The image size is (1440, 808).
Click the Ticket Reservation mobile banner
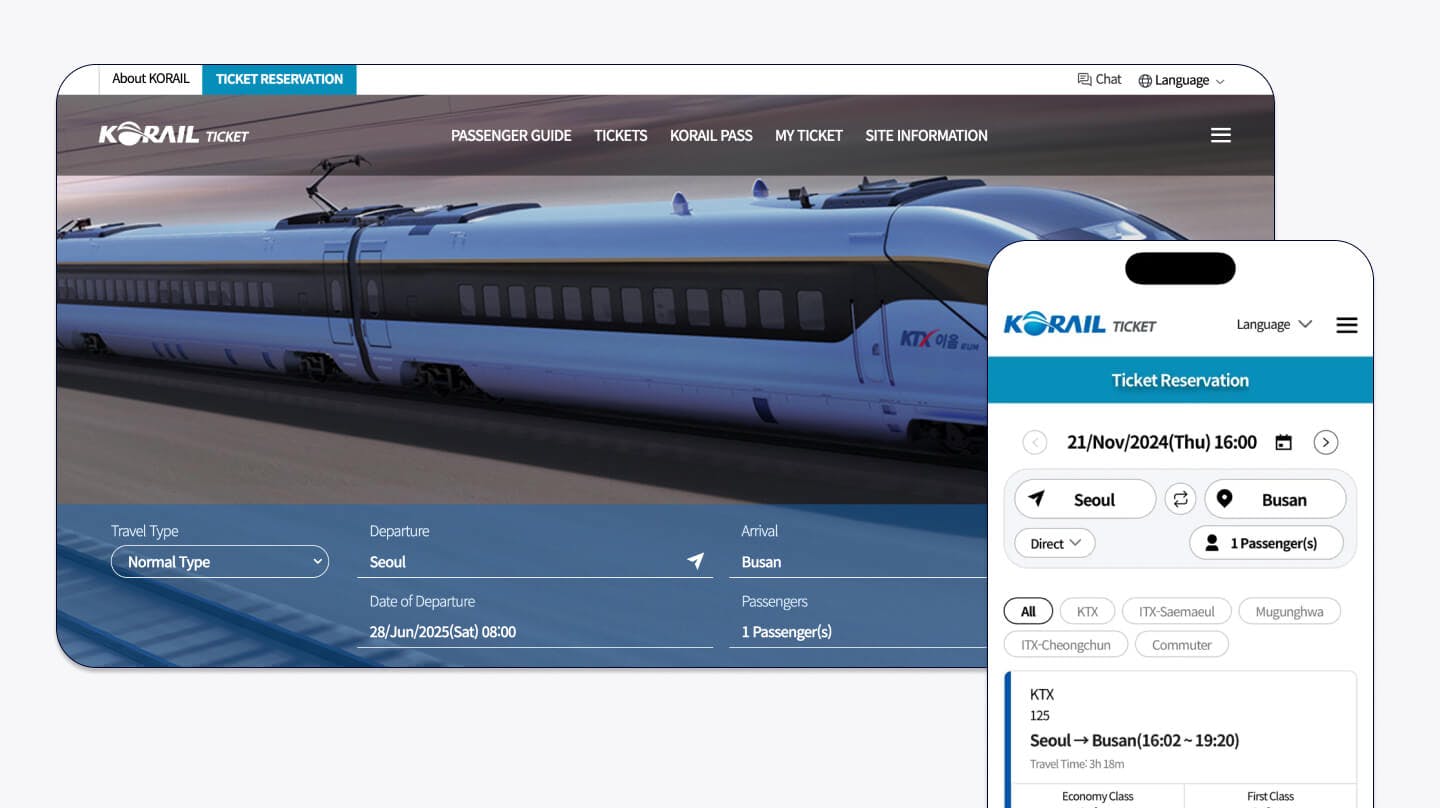pyautogui.click(x=1180, y=380)
